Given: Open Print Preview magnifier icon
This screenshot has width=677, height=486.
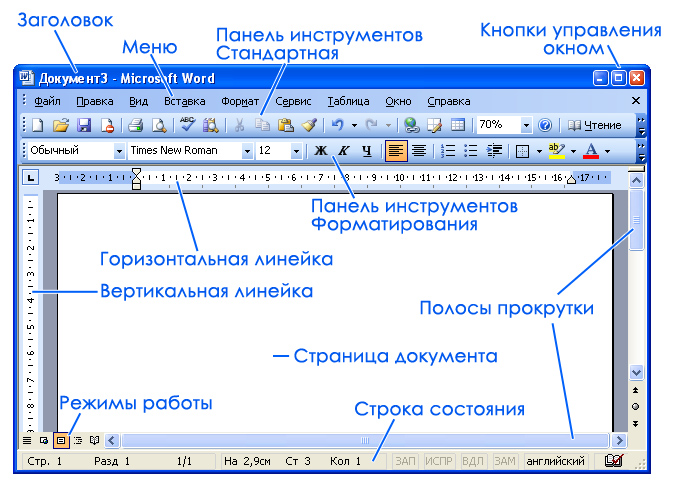Looking at the screenshot, I should (159, 126).
